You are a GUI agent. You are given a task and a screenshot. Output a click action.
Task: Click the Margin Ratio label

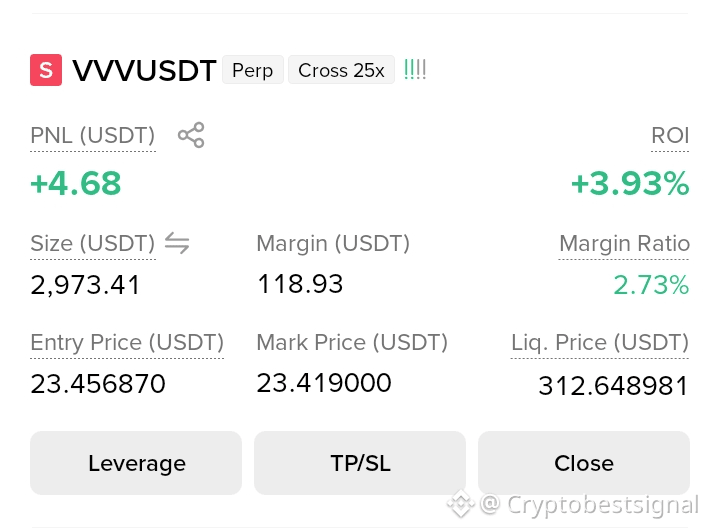(x=624, y=244)
